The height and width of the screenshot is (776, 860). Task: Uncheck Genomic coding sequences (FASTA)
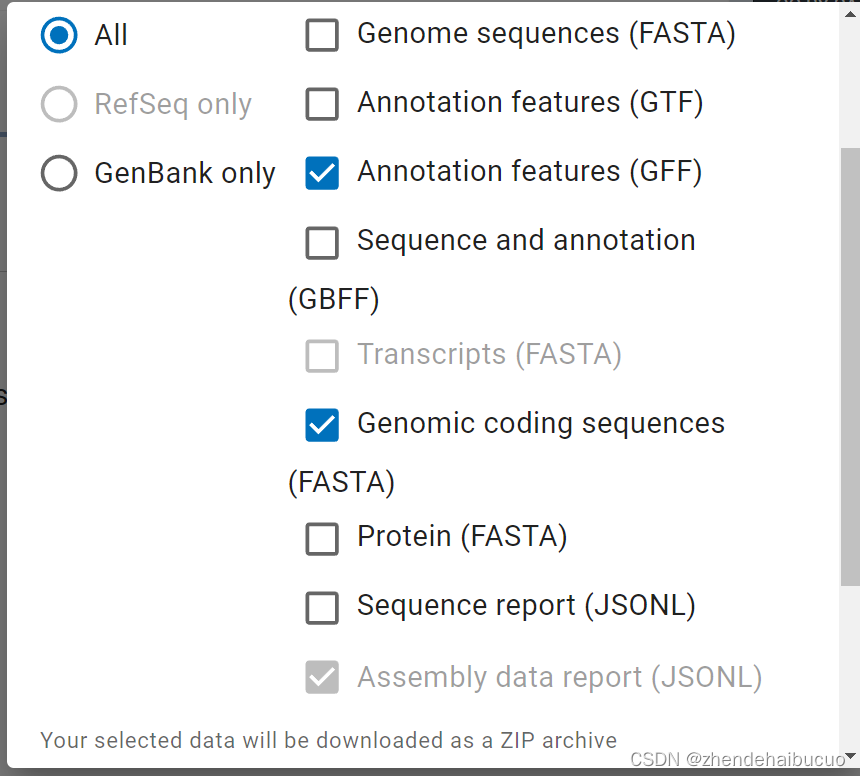(x=322, y=425)
